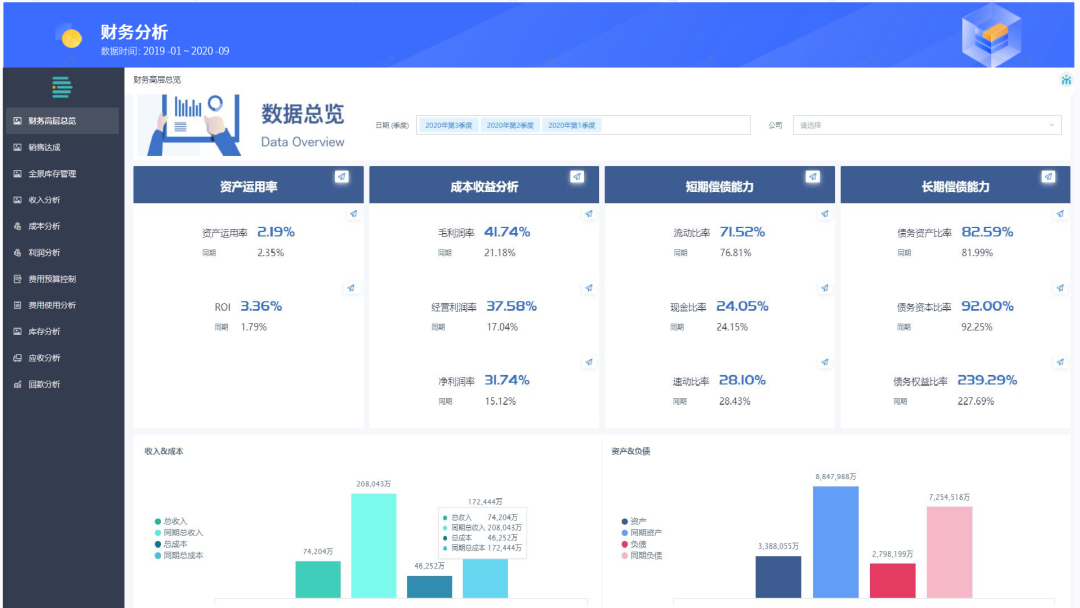Go to 费用预算控制 in the sidebar

tap(51, 279)
